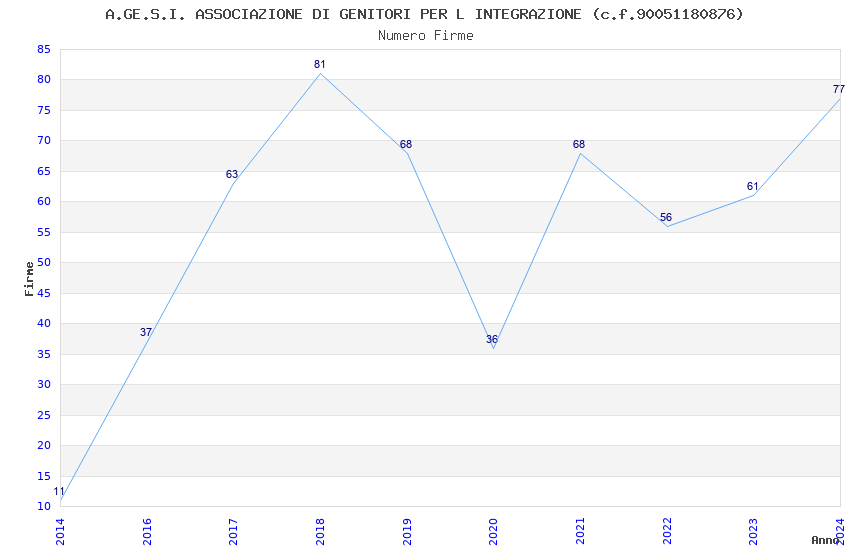Click x-axis year 2022
Screen dimensions: 850x550
667,532
